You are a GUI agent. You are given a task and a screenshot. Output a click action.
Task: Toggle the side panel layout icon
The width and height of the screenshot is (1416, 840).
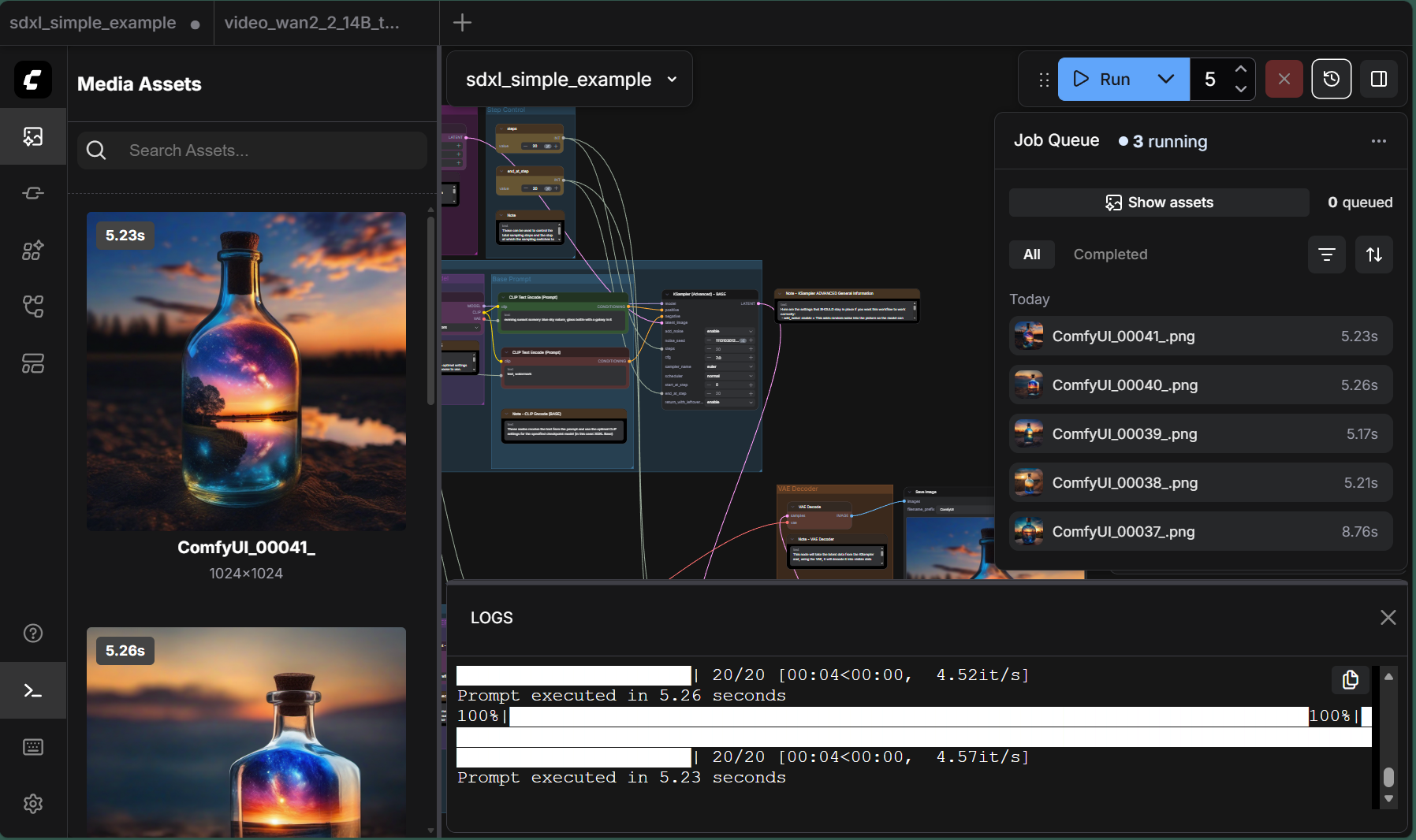(x=1379, y=79)
